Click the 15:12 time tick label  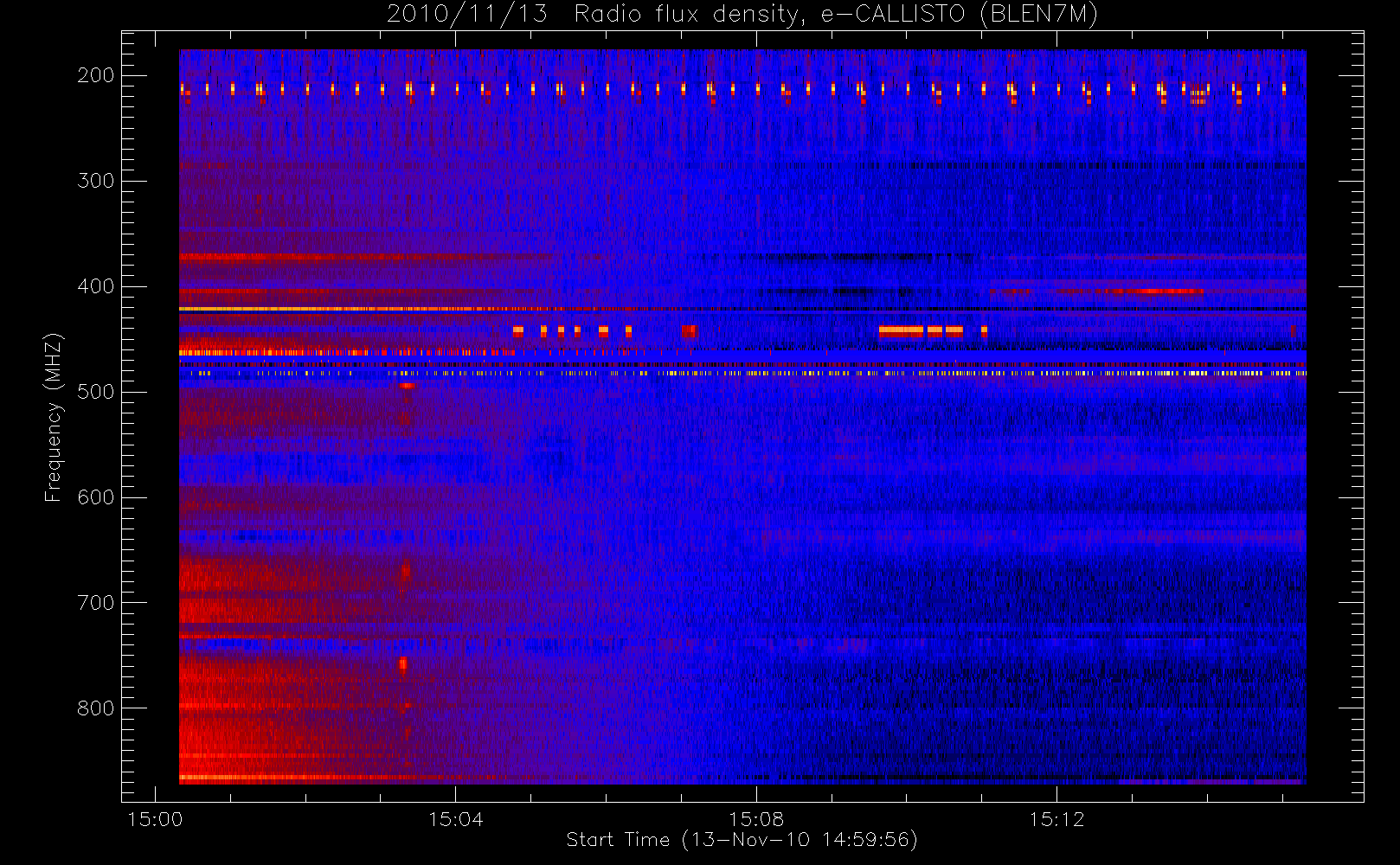pyautogui.click(x=1056, y=819)
